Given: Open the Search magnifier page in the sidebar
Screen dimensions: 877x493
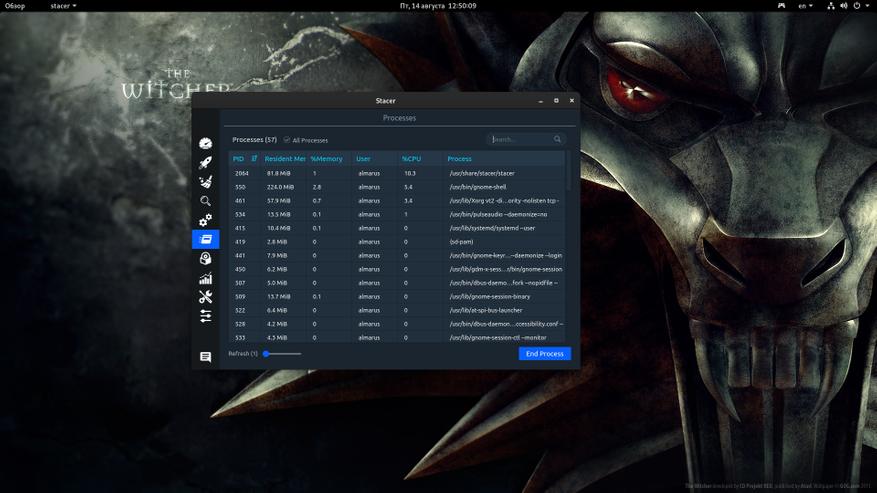Looking at the screenshot, I should coord(205,200).
